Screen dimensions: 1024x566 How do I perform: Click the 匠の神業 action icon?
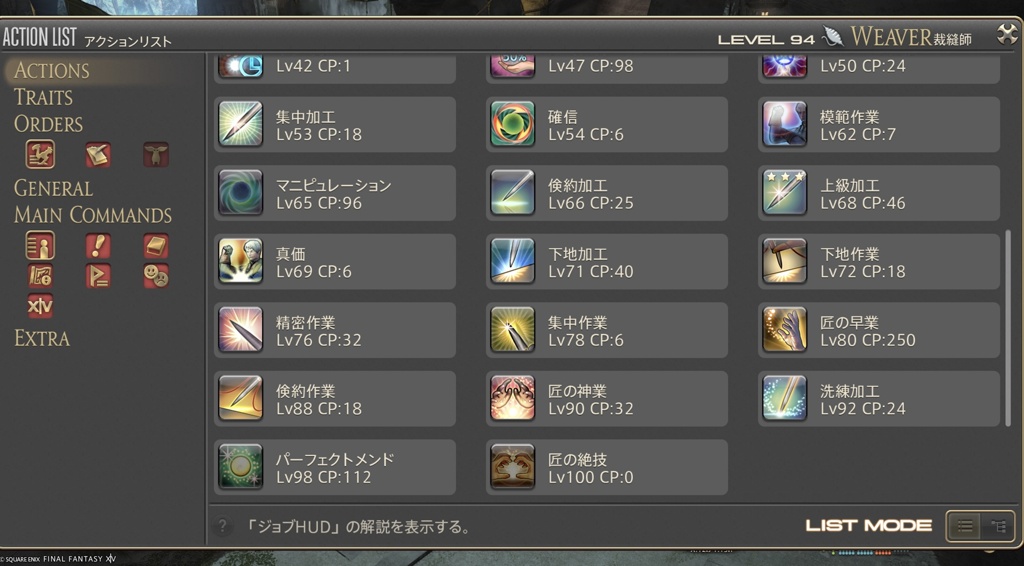point(512,398)
